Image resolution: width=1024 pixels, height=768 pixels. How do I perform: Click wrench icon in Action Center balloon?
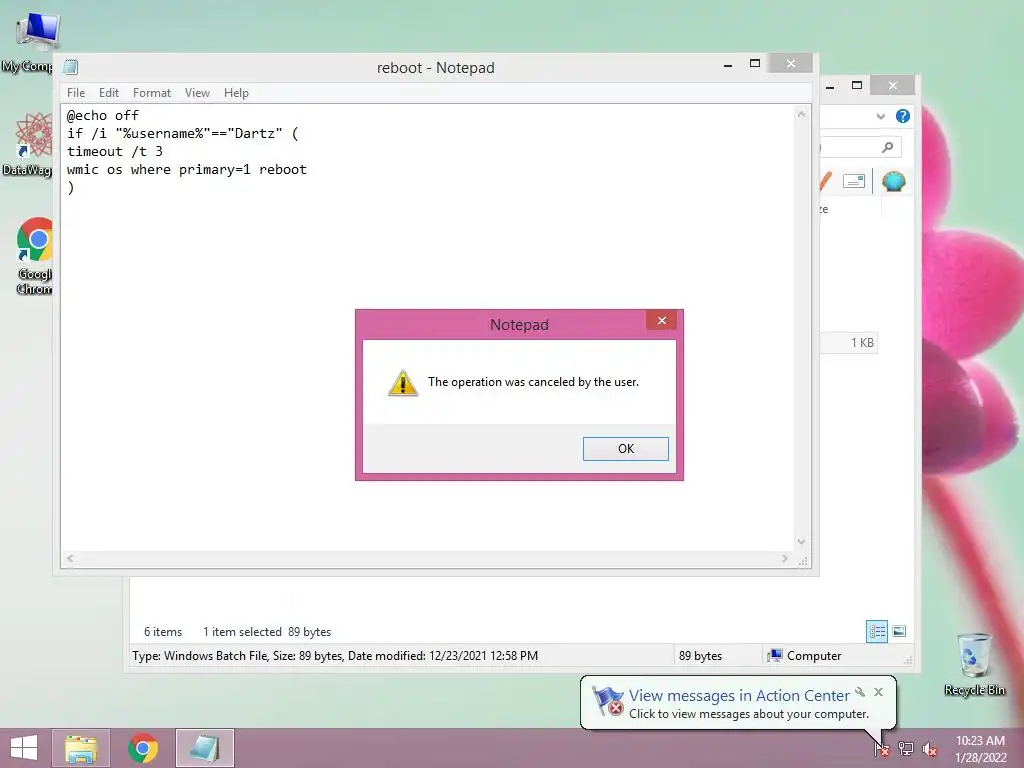pyautogui.click(x=860, y=692)
